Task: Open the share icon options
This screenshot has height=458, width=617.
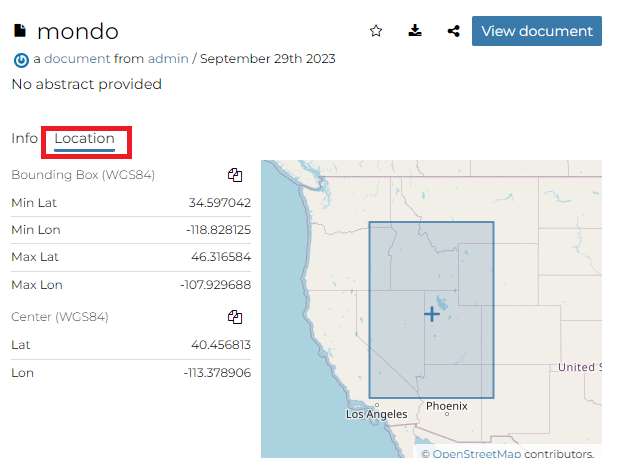Action: (454, 31)
